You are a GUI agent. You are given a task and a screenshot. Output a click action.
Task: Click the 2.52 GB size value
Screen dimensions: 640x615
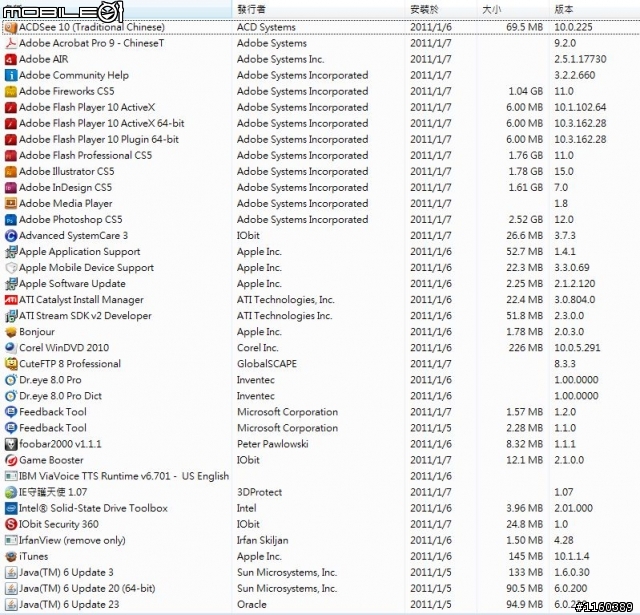[526, 220]
